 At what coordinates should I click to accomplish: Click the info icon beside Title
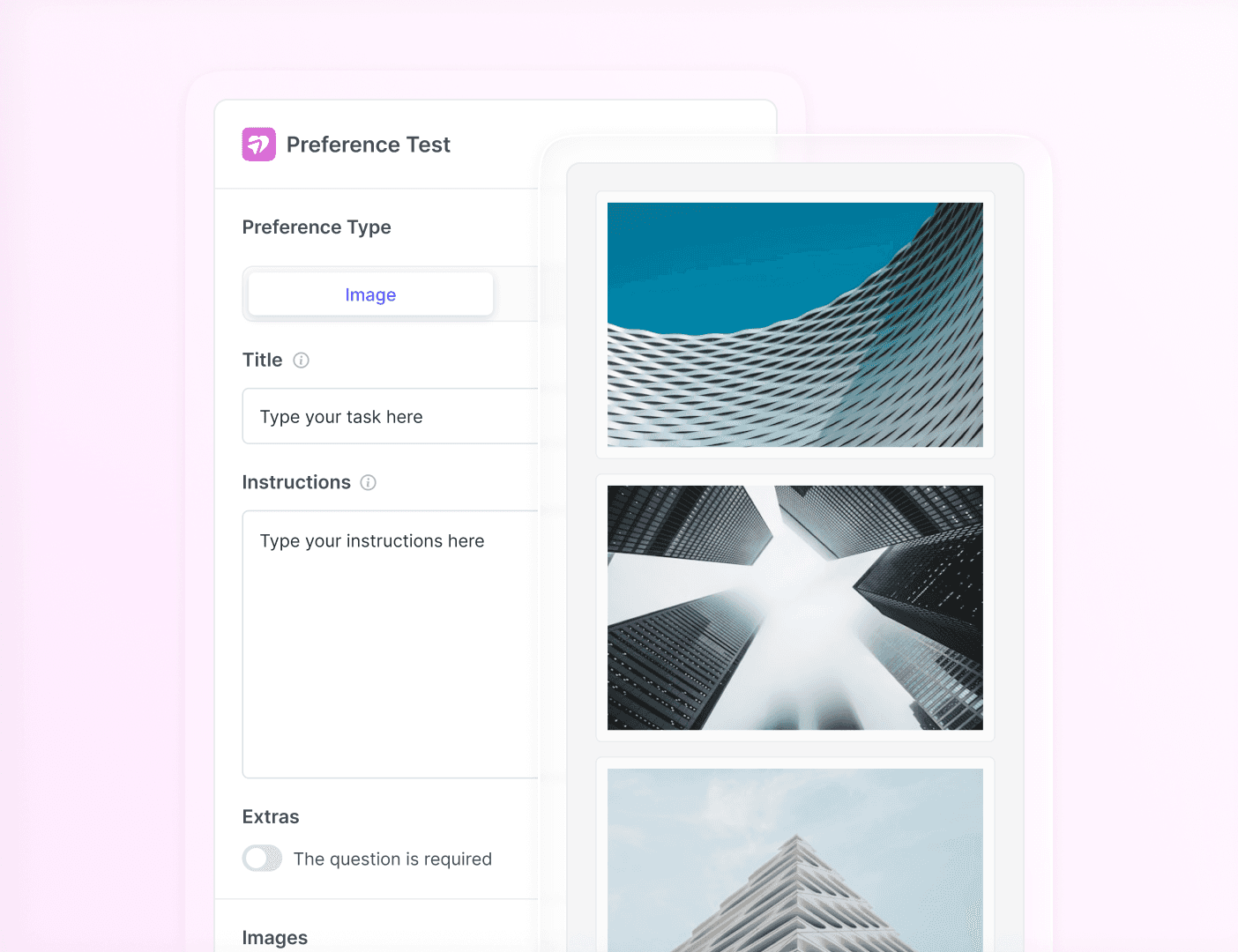pyautogui.click(x=301, y=361)
